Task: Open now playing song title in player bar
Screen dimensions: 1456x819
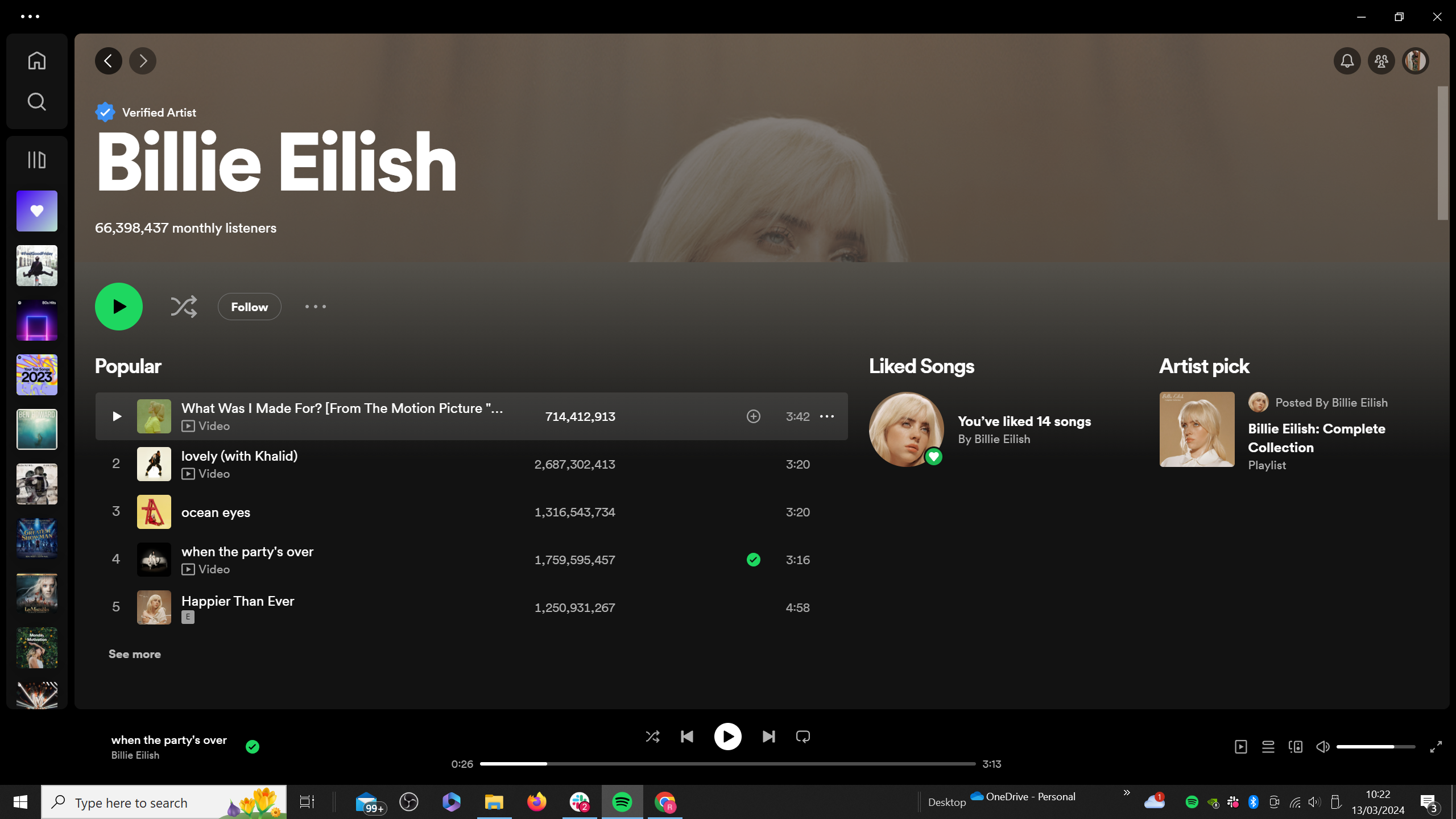Action: 169,740
